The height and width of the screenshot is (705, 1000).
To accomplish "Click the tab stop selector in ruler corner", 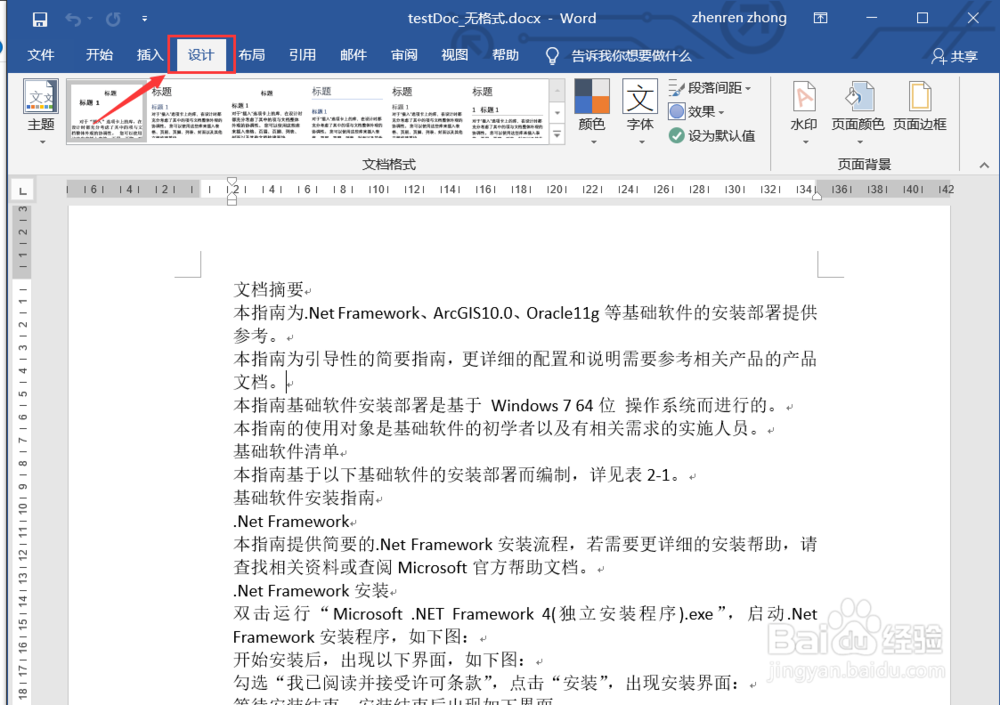I will tap(22, 191).
